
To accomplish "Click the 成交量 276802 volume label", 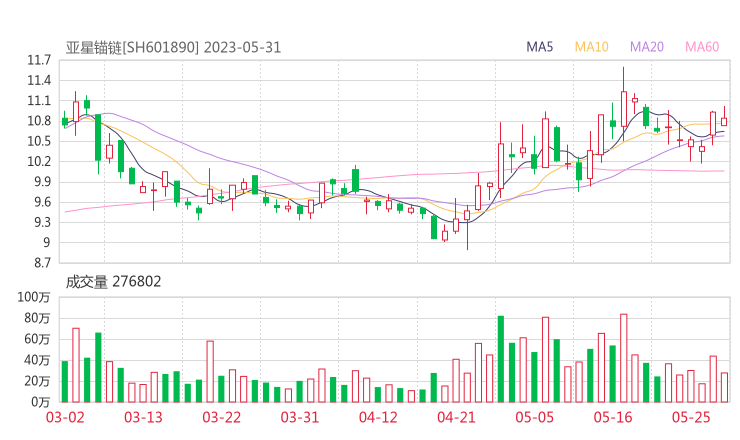I will (x=113, y=282).
